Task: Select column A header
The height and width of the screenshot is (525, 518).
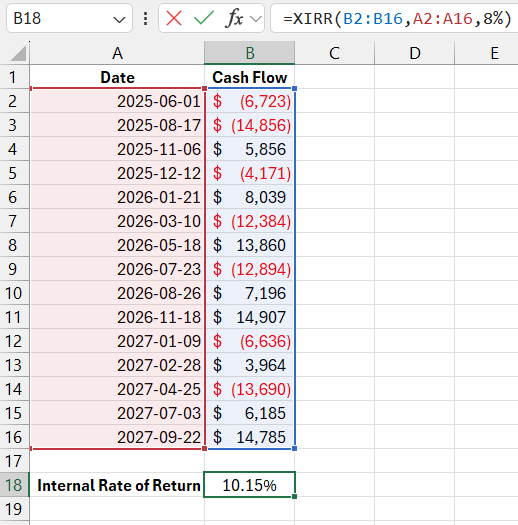Action: pyautogui.click(x=117, y=53)
